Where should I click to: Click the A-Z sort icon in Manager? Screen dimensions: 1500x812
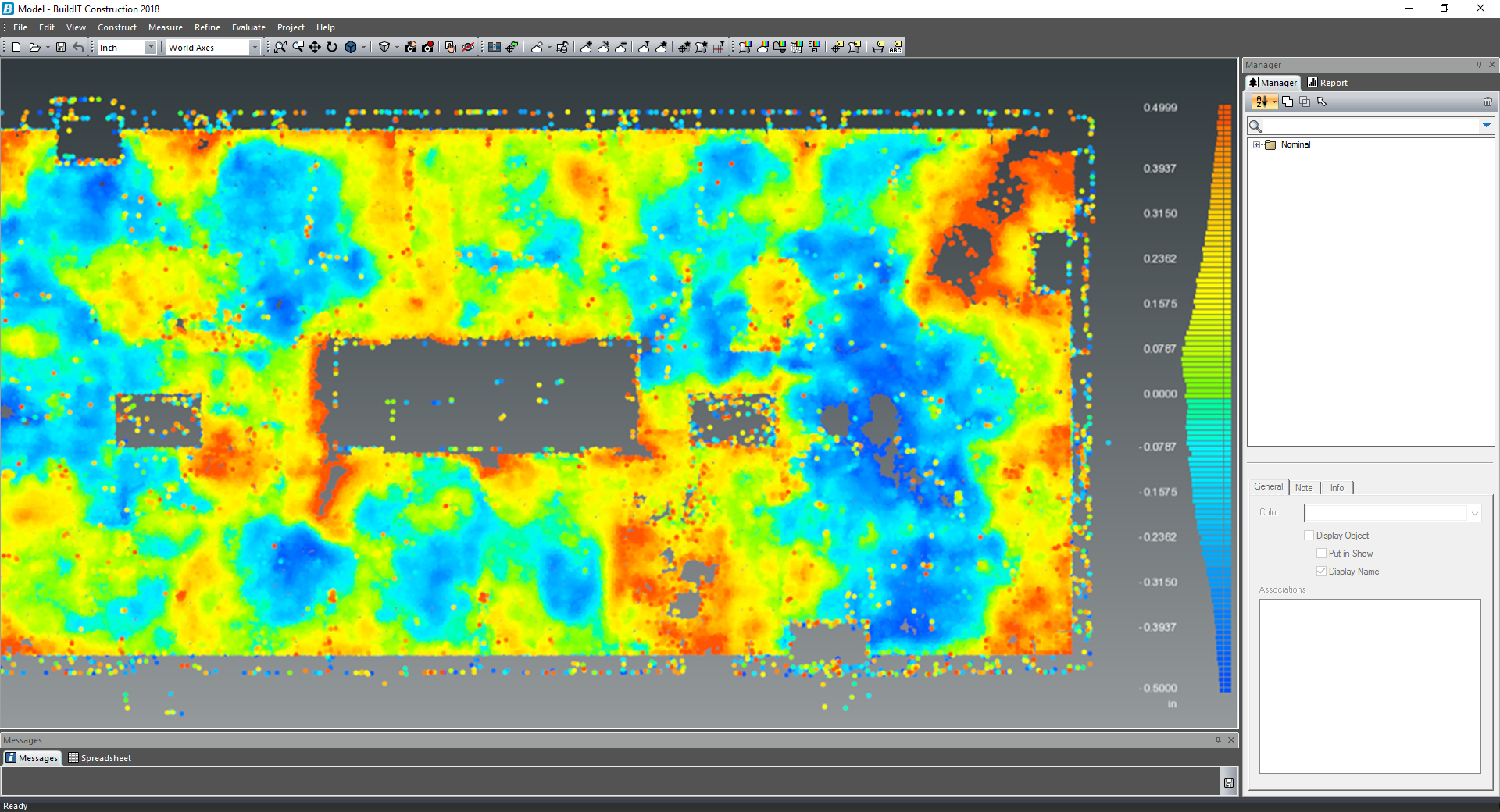[1260, 101]
